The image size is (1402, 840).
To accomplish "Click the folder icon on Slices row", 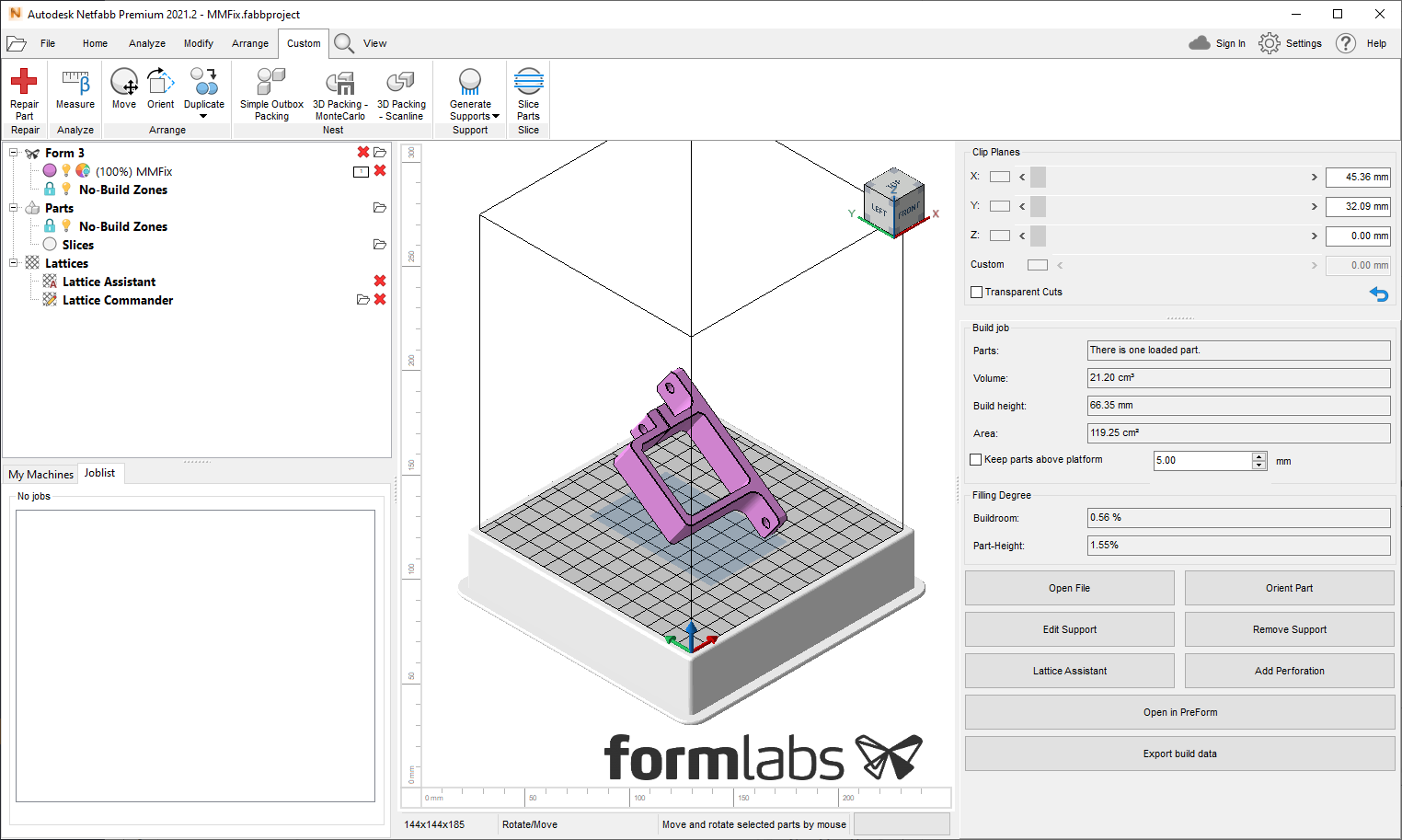I will coord(380,245).
